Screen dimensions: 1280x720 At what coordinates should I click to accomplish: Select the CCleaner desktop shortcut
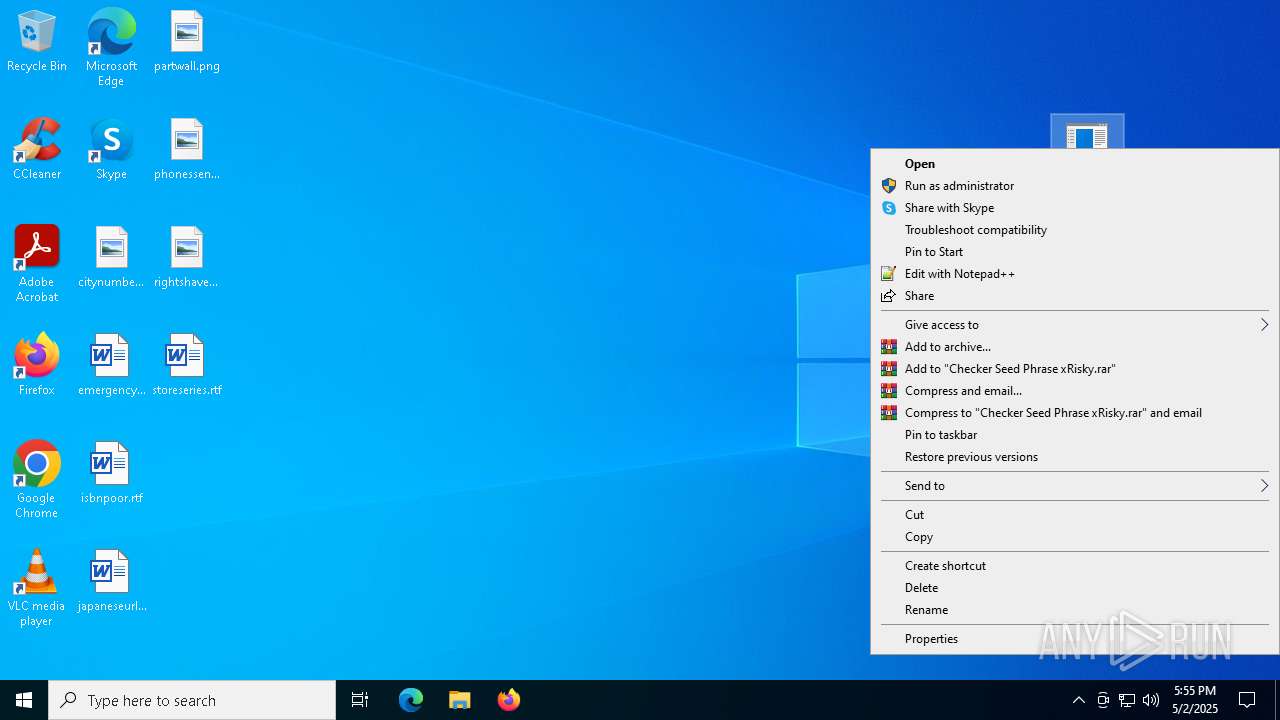coord(37,150)
